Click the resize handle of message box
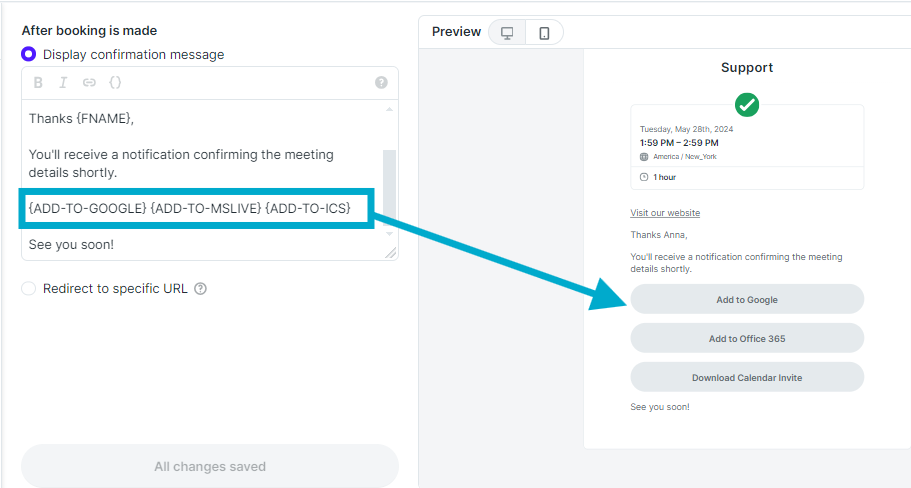The width and height of the screenshot is (911, 488). click(x=391, y=253)
